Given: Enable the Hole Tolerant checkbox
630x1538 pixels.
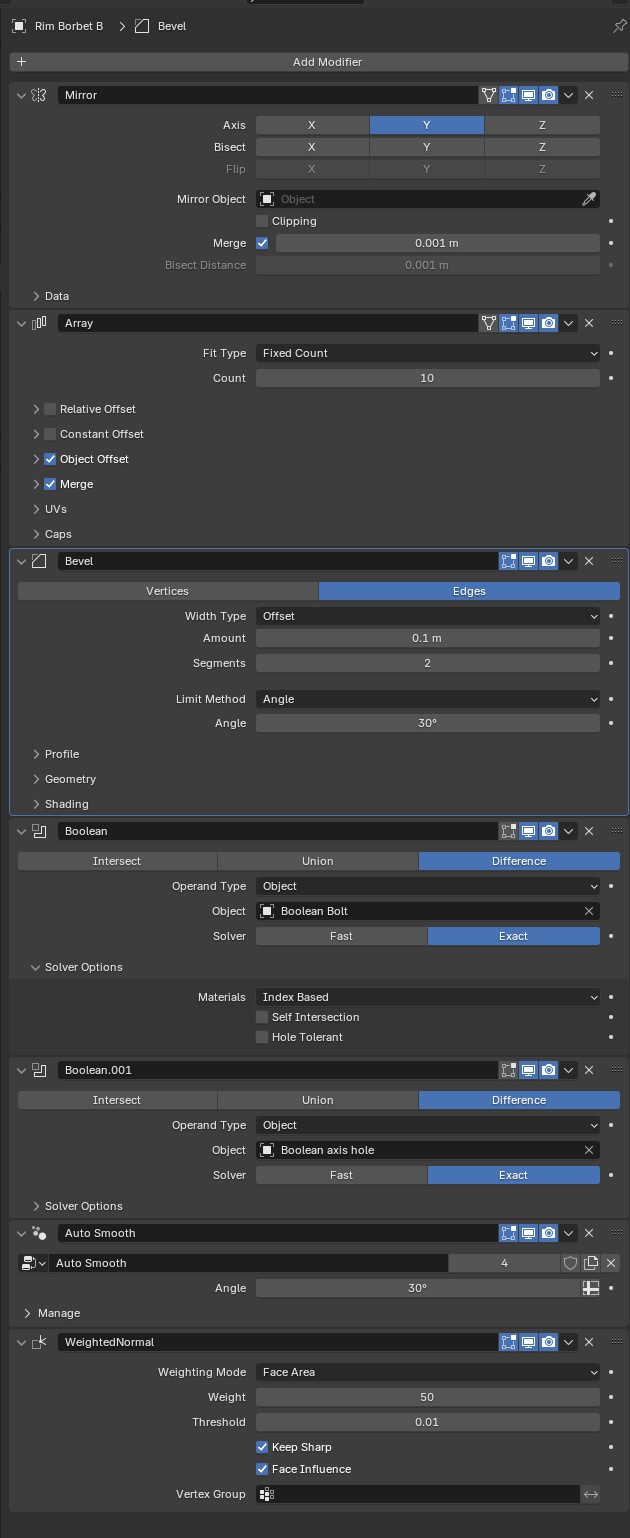Looking at the screenshot, I should click(262, 1037).
